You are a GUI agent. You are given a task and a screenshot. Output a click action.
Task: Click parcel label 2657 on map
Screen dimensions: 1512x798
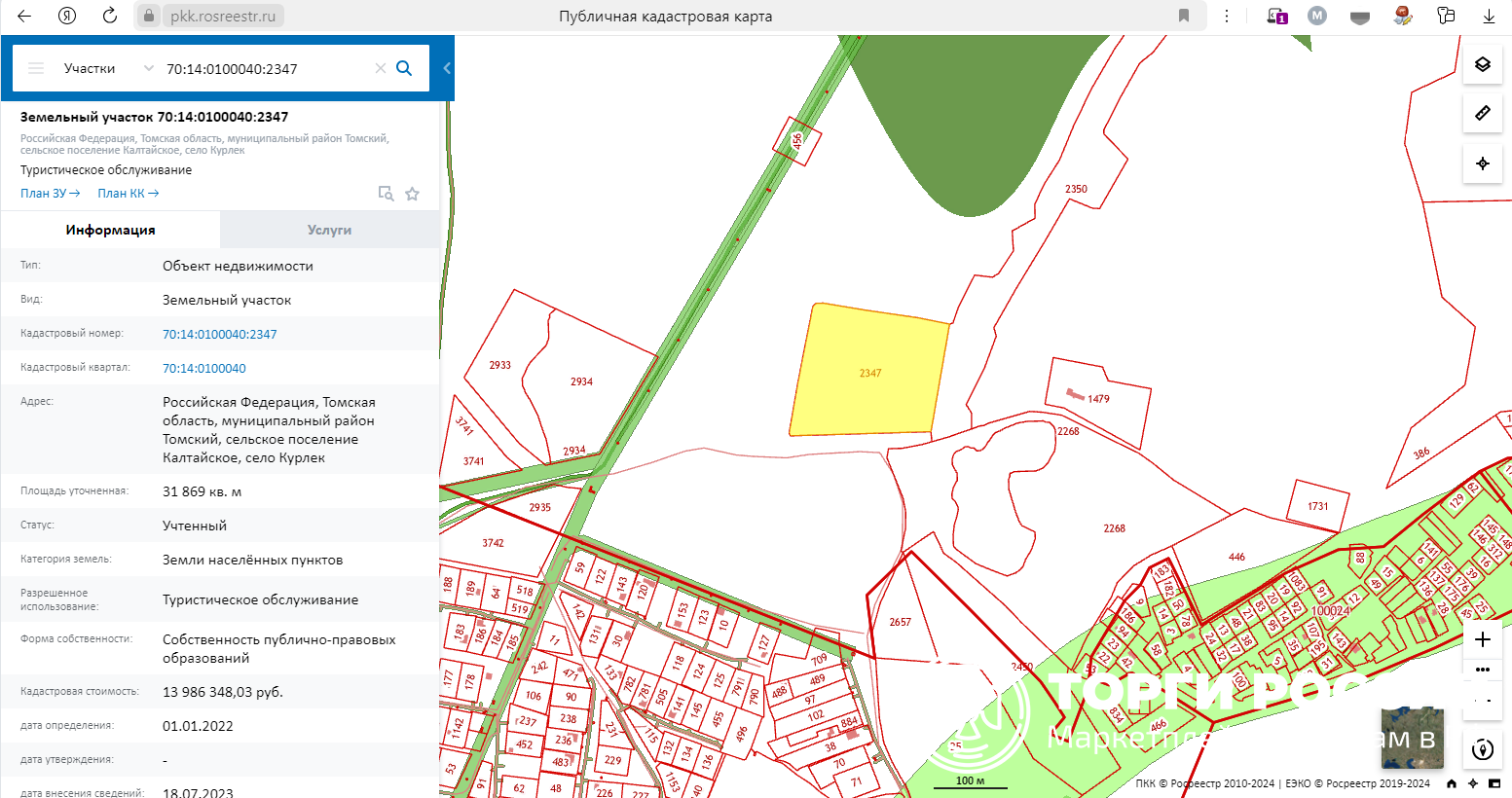(901, 622)
